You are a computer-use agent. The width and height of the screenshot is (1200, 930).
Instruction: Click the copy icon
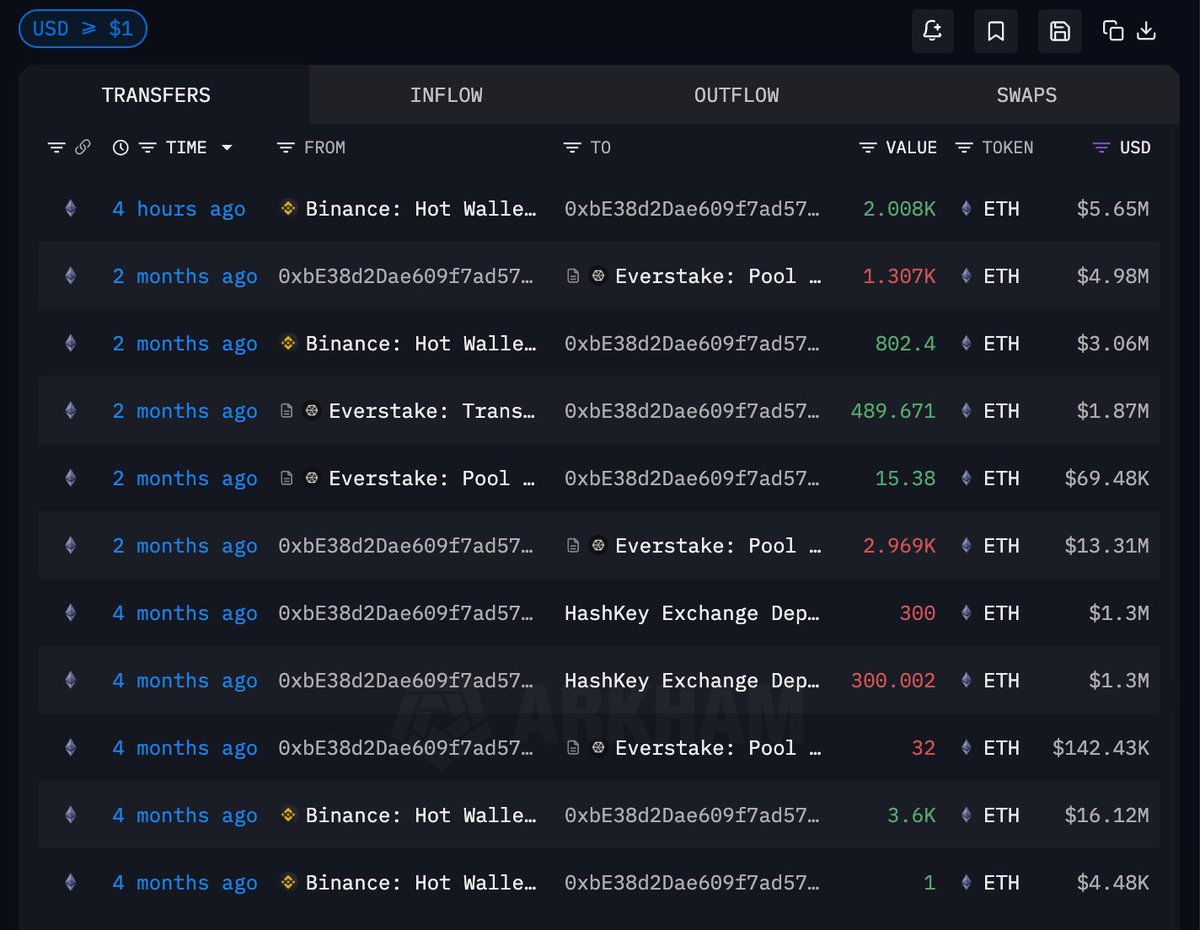[1113, 31]
